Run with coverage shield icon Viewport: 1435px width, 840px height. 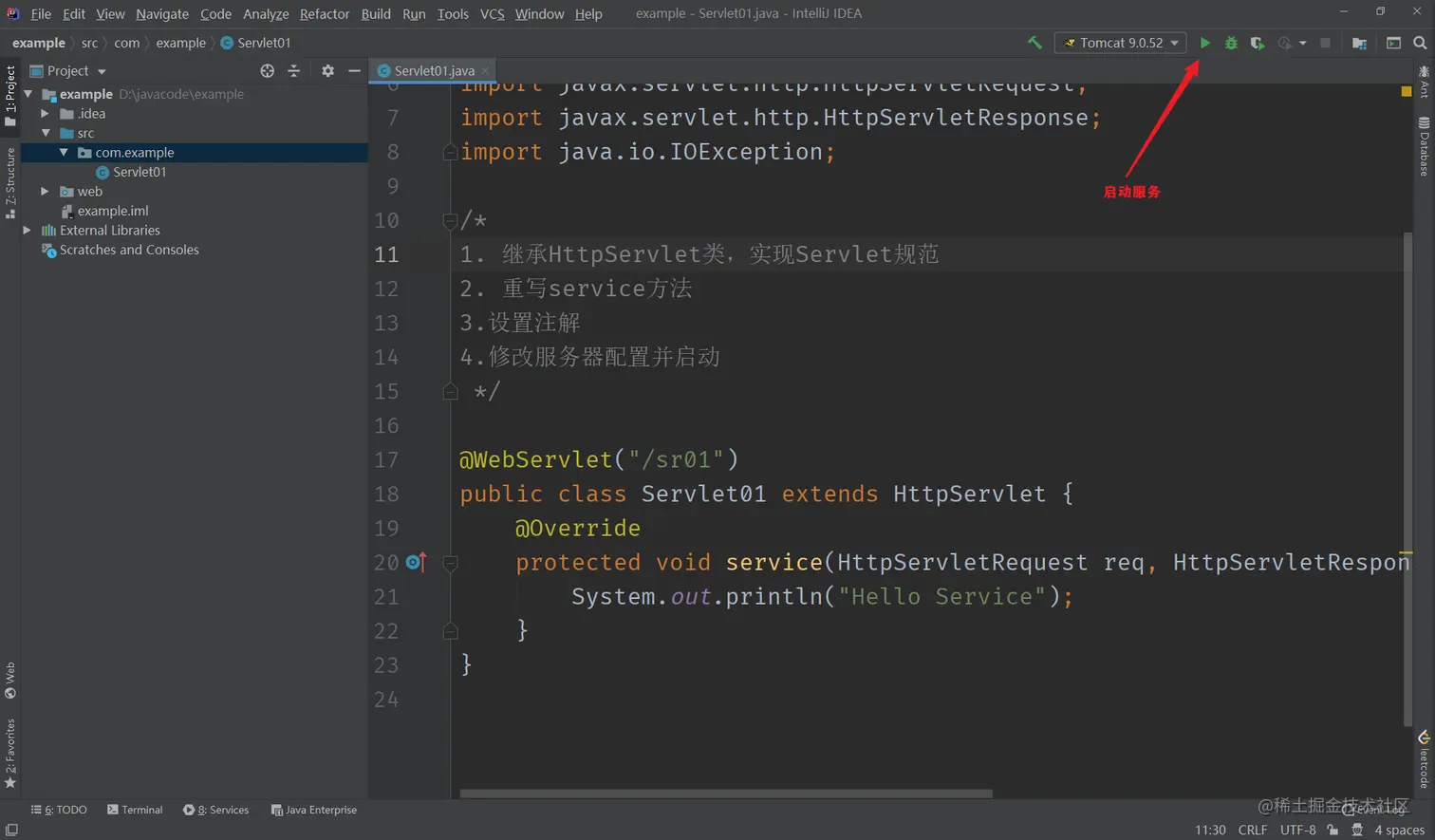click(1258, 43)
